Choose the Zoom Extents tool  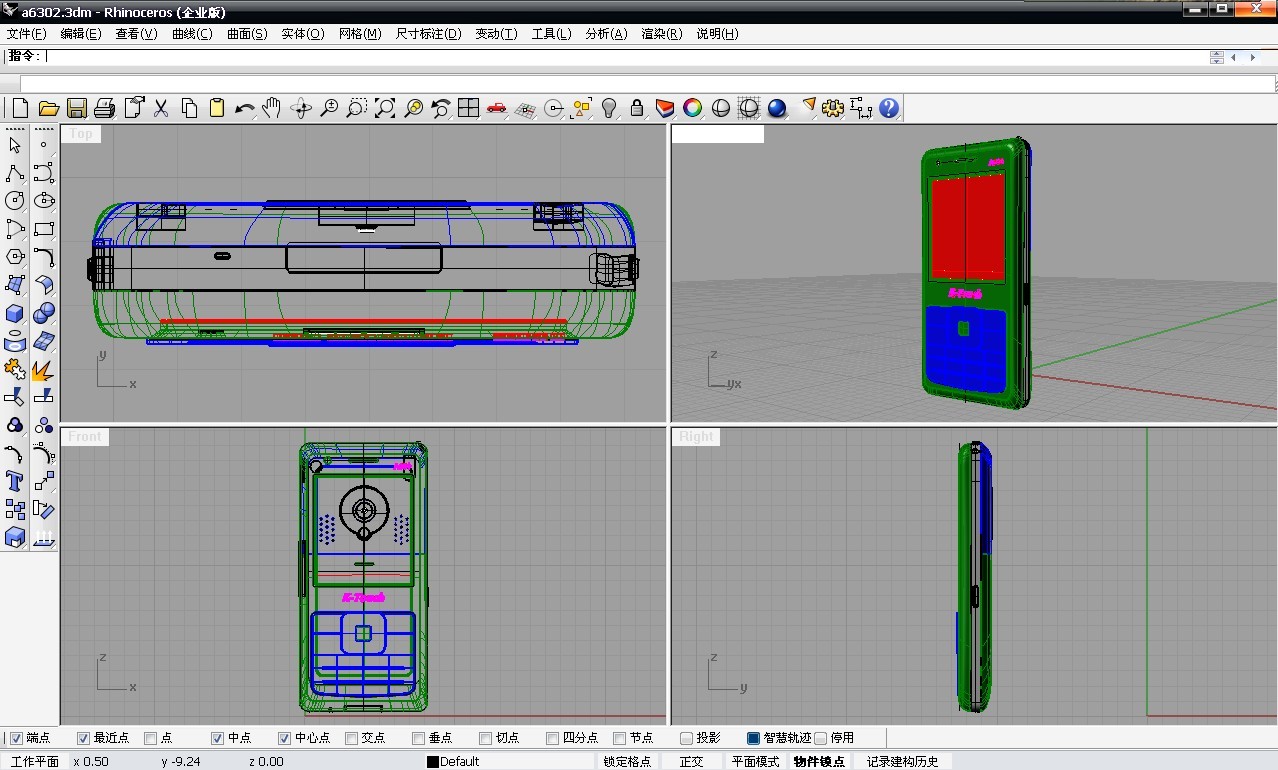click(x=384, y=108)
